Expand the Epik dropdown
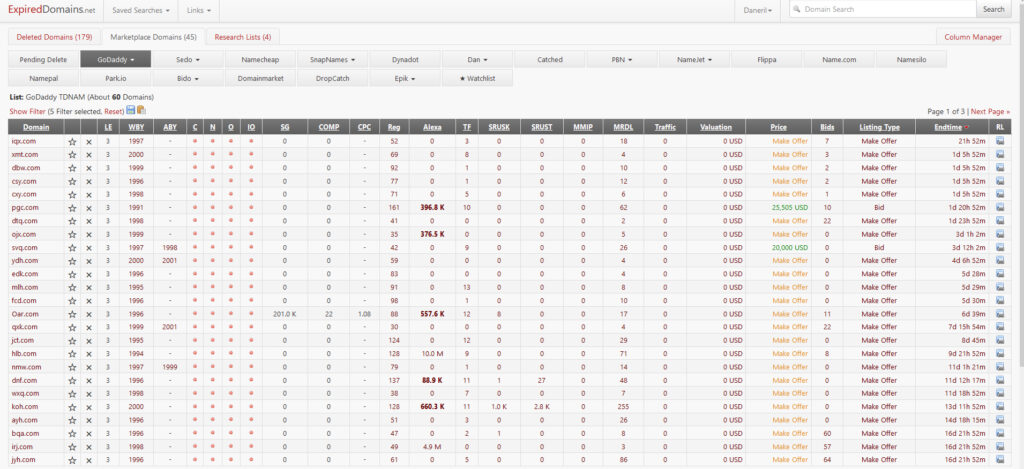 pos(405,78)
